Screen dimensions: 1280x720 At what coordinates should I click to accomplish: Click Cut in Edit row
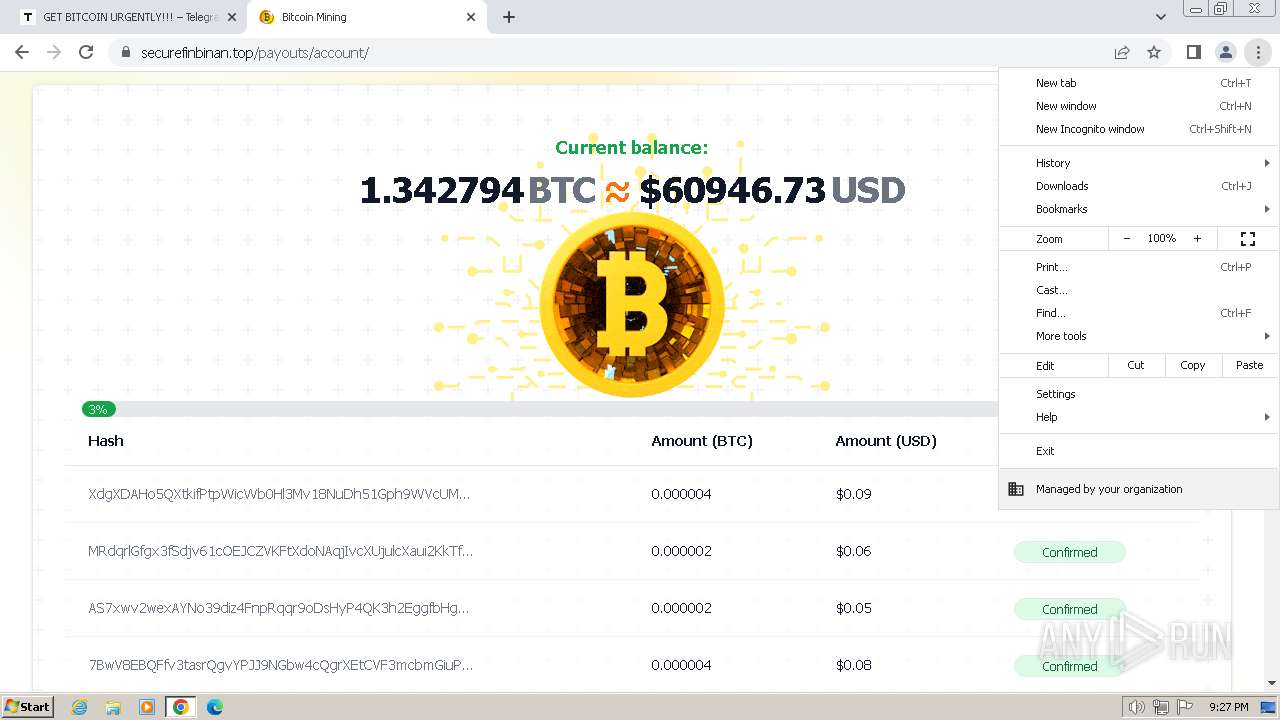tap(1136, 365)
